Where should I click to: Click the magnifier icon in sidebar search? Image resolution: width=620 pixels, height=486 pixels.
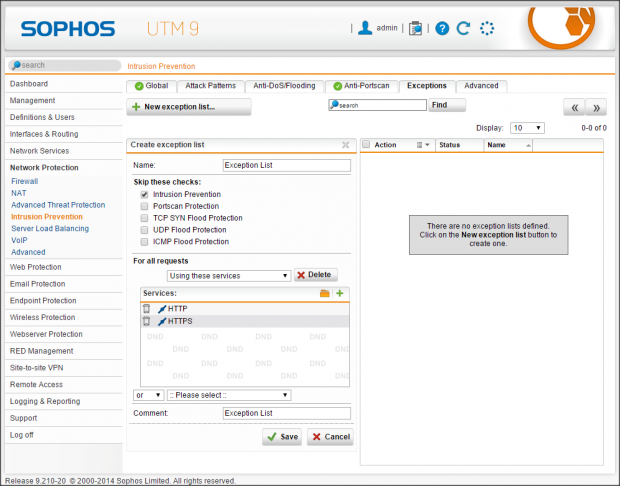(x=16, y=65)
